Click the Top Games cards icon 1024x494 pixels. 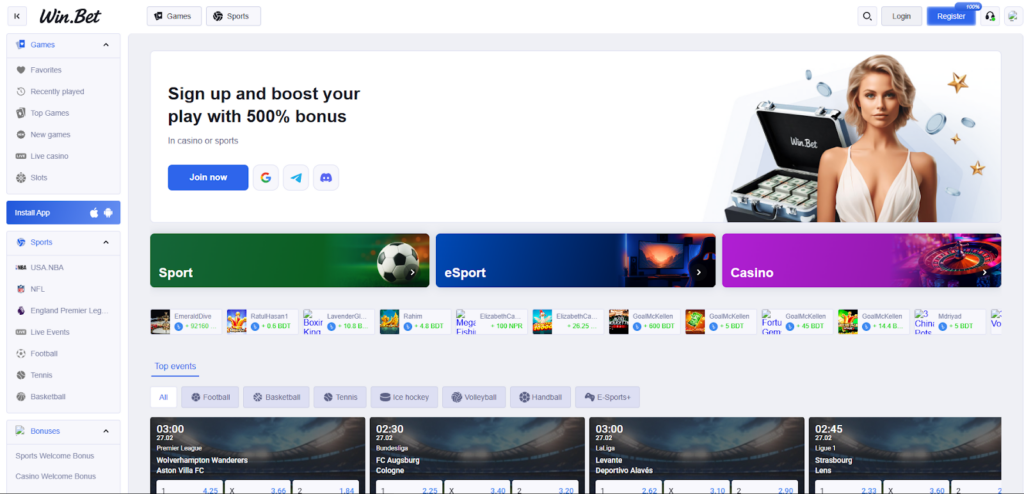(x=20, y=113)
